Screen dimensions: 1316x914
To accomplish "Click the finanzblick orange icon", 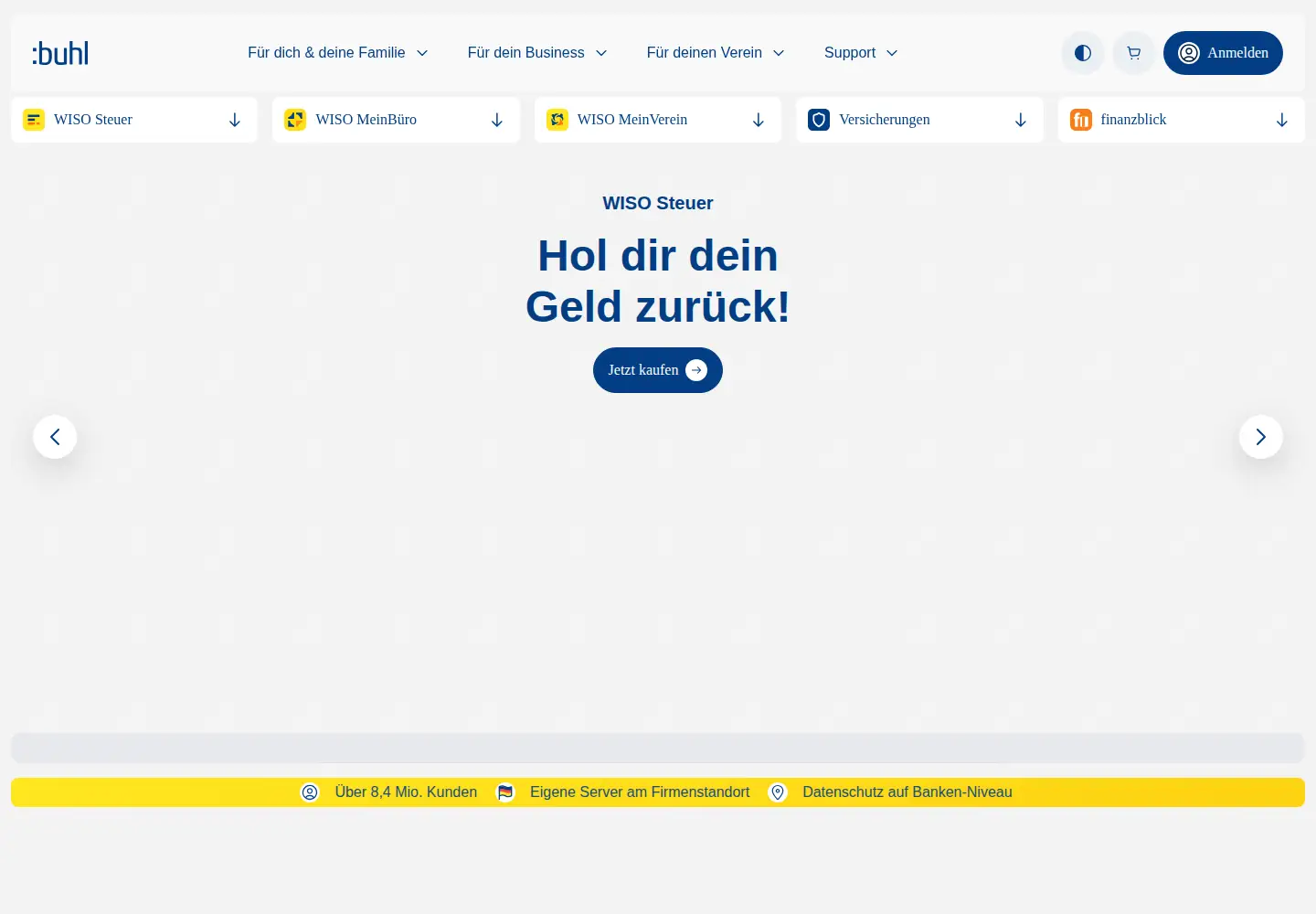I will [x=1081, y=120].
